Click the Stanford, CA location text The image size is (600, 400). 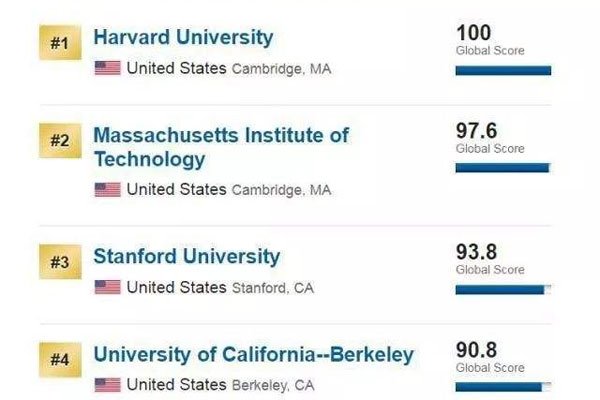[273, 288]
